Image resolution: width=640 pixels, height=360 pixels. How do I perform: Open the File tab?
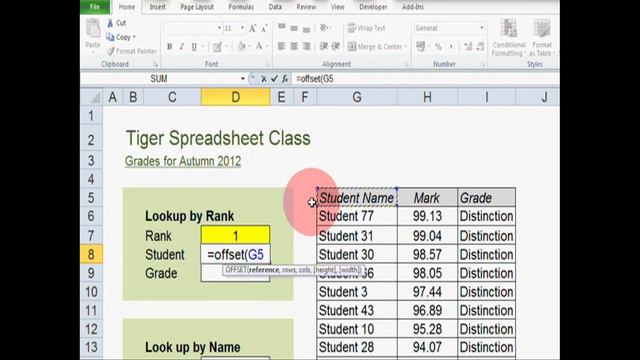click(95, 7)
